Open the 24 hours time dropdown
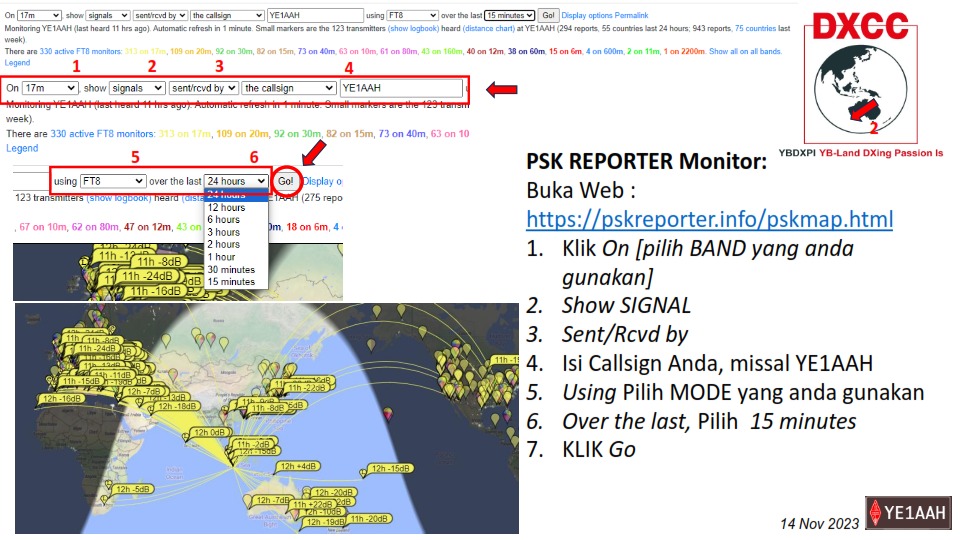This screenshot has width=960, height=540. coord(236,181)
